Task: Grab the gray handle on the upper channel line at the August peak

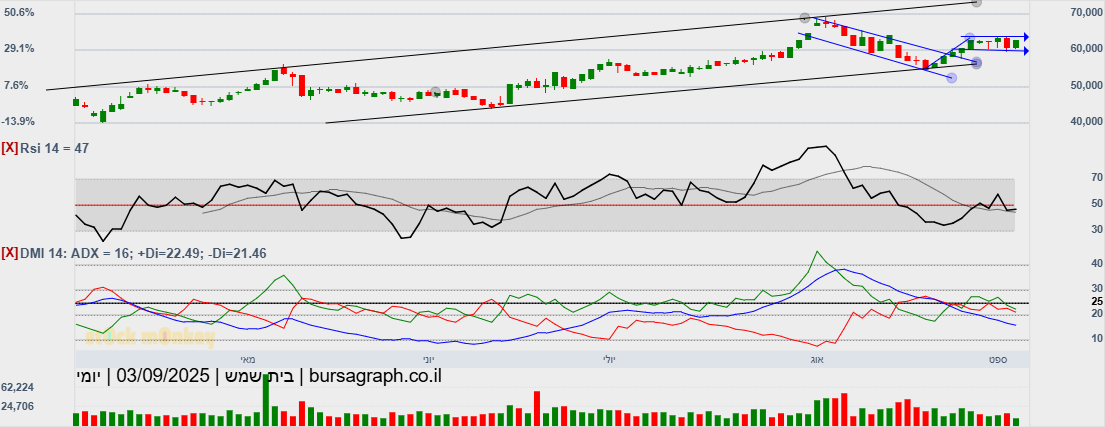Action: [x=805, y=18]
